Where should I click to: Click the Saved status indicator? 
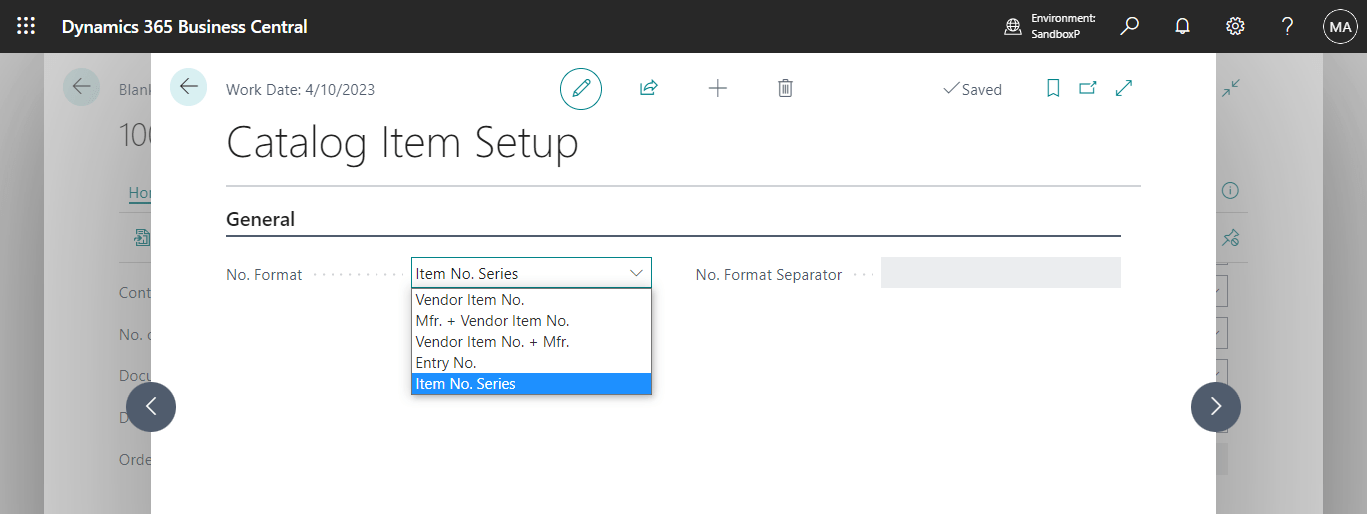pos(972,89)
